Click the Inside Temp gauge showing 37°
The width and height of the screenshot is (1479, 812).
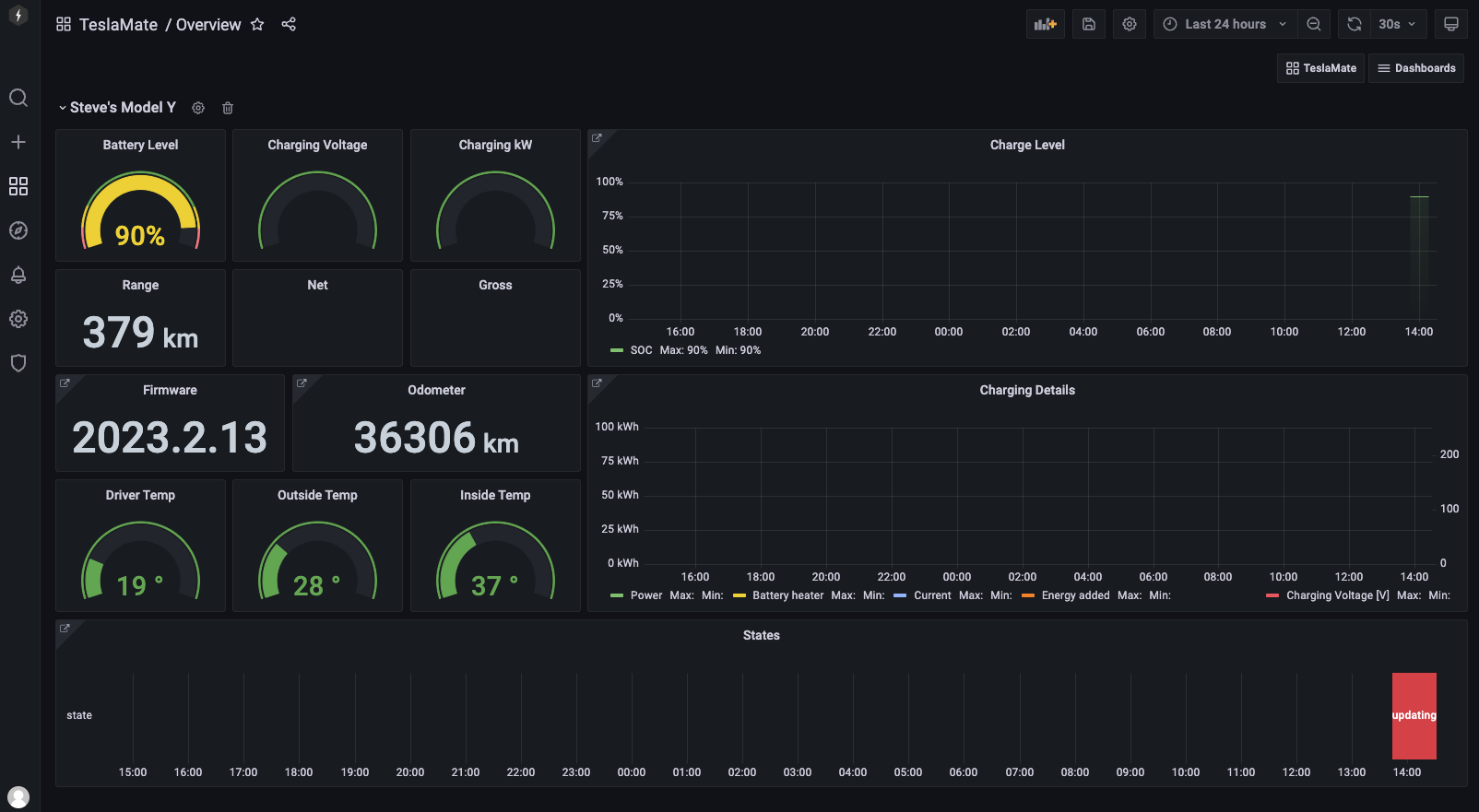point(495,561)
